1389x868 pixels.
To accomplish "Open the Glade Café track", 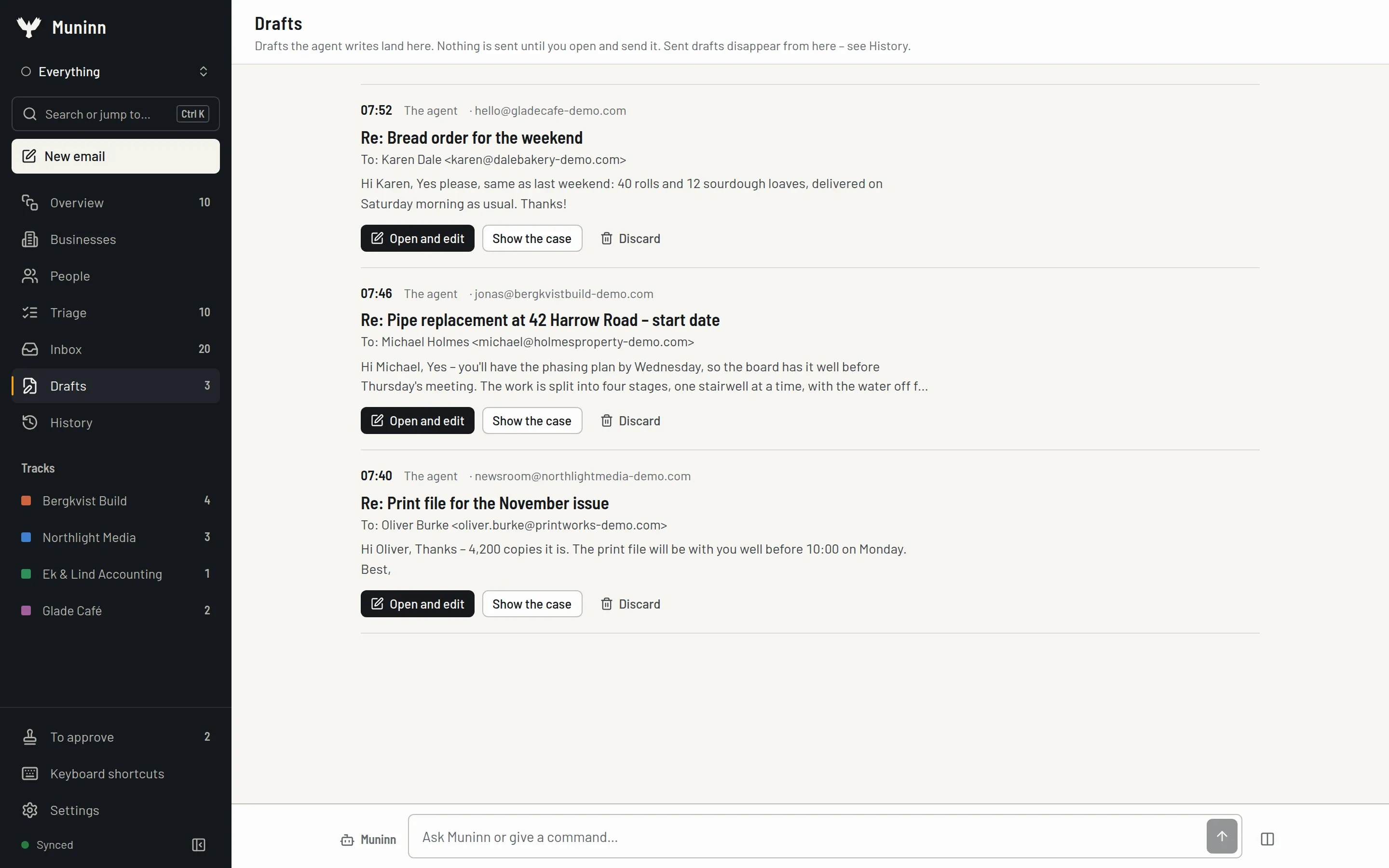I will (115, 611).
